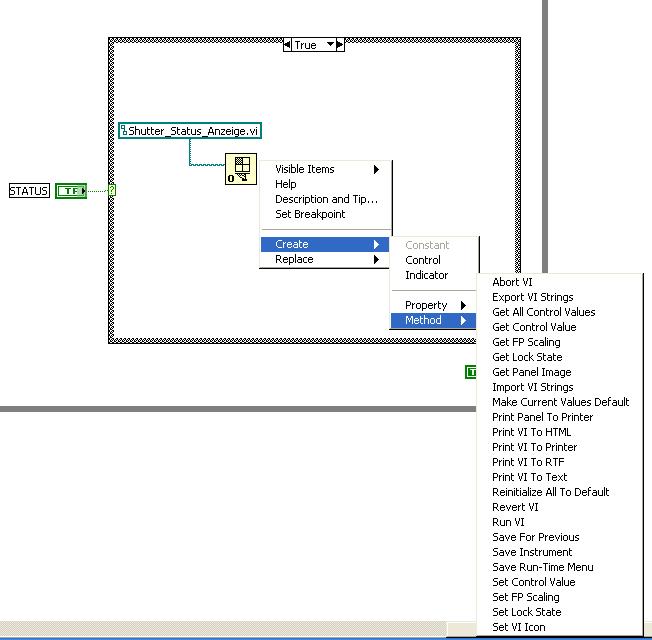
Task: Click the STATUS label
Action: pos(29,191)
